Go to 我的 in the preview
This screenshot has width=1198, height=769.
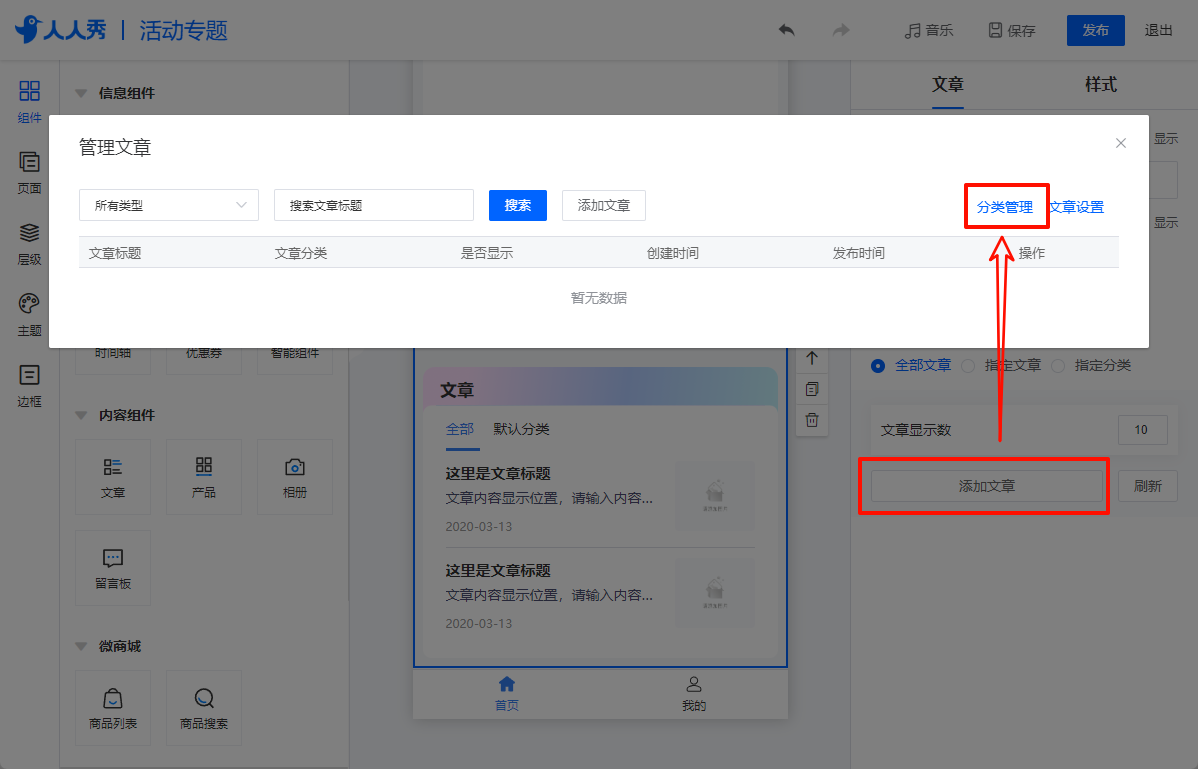click(x=694, y=693)
